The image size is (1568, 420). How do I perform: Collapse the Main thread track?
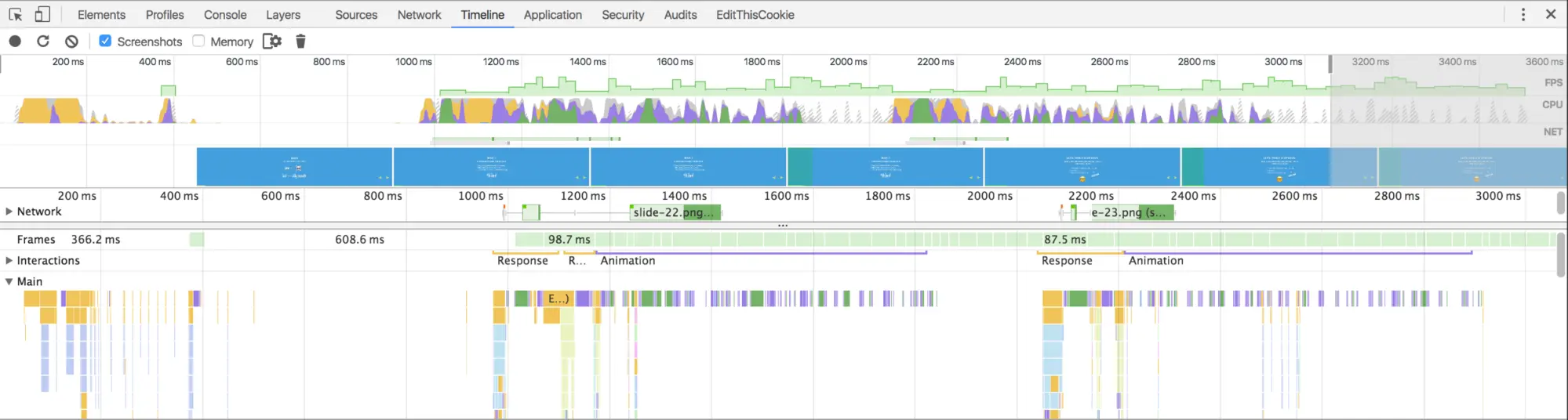pos(9,282)
